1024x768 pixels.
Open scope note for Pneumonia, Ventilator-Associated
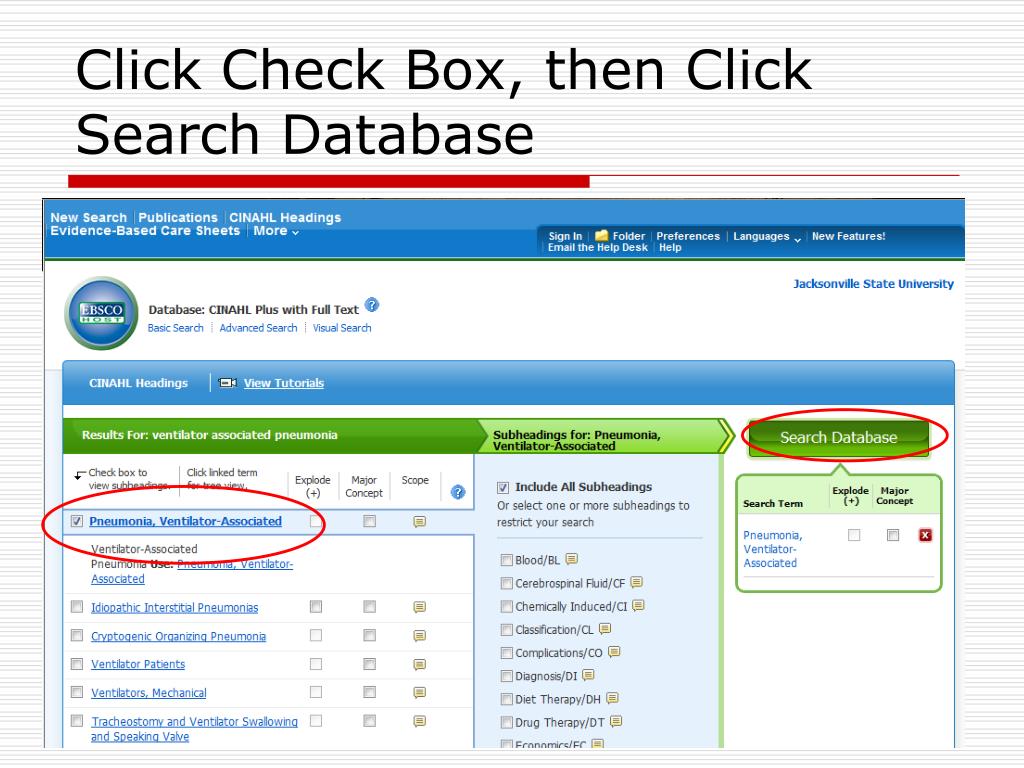coord(419,522)
